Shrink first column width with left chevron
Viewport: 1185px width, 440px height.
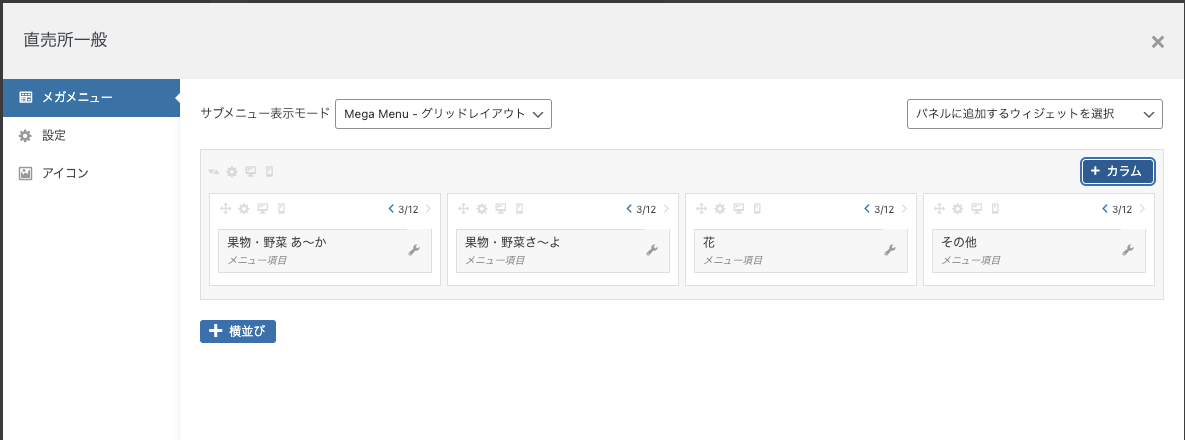391,209
